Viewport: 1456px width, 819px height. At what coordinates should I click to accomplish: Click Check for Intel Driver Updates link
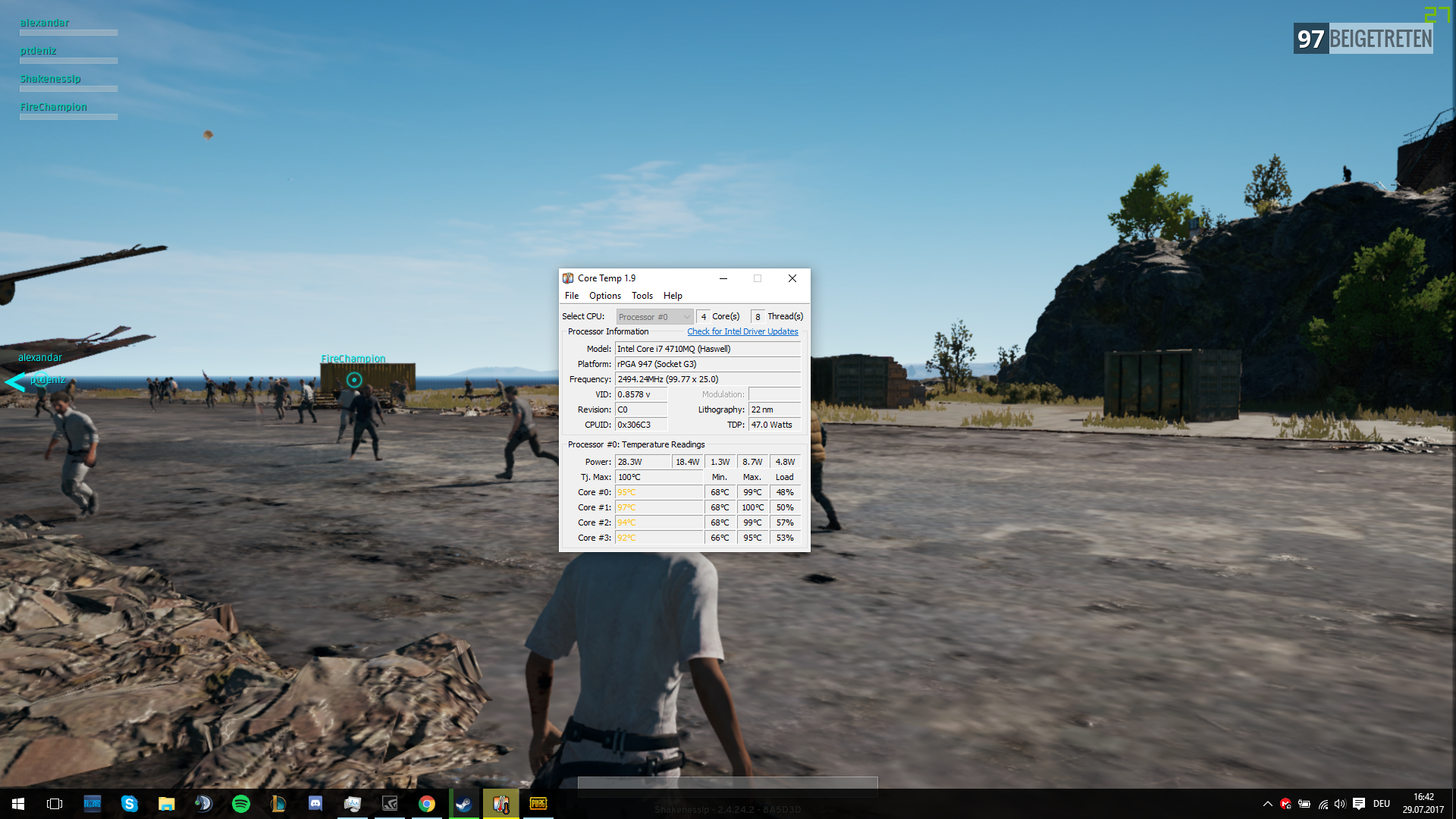pyautogui.click(x=742, y=331)
